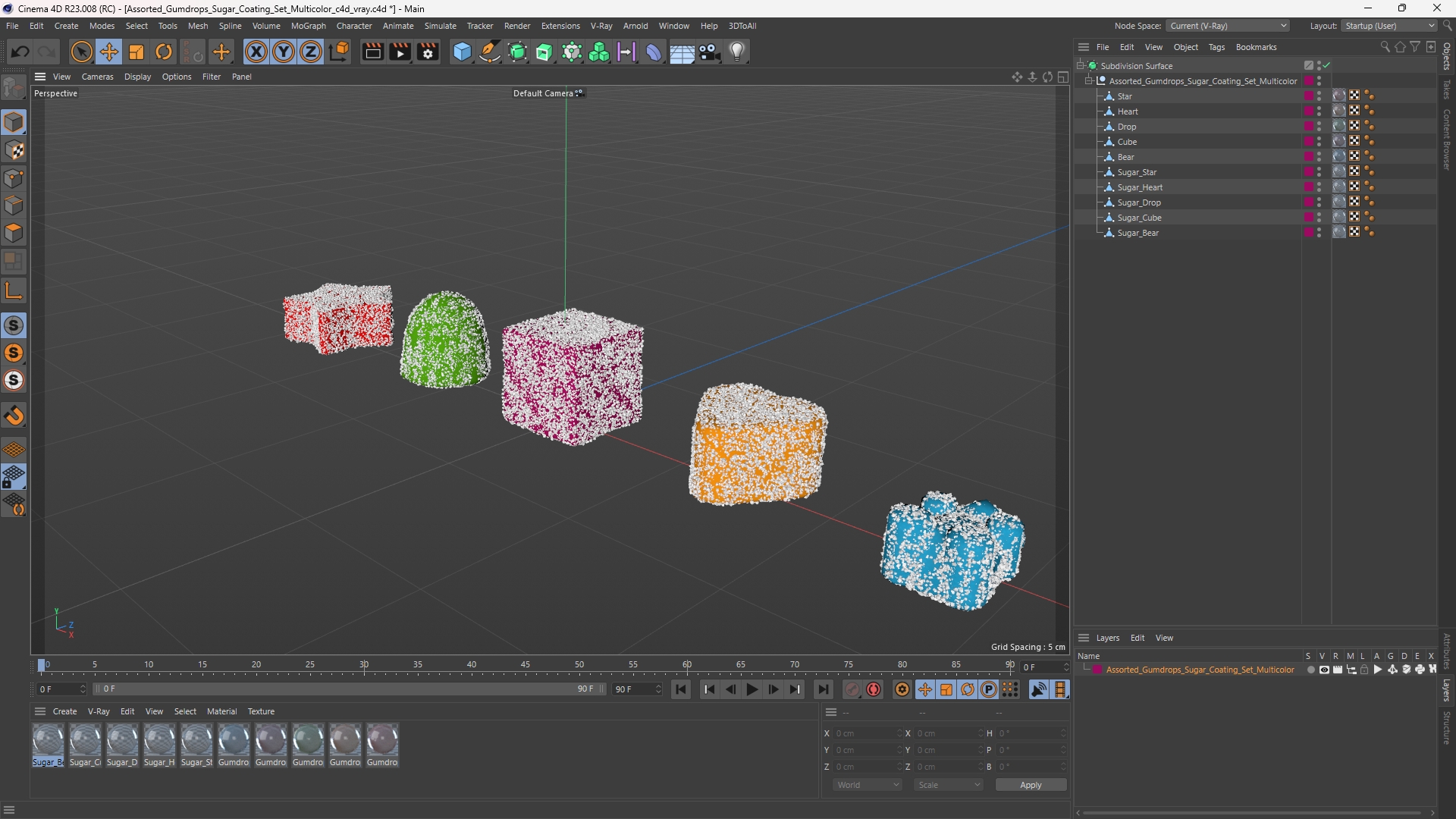Open the Node Space dropdown
Screen dimensions: 1456x819
point(1228,26)
